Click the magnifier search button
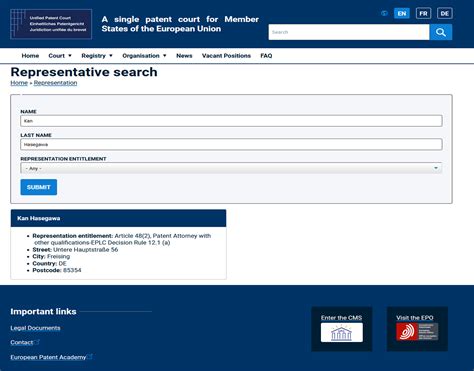This screenshot has width=474, height=371. coord(441,32)
